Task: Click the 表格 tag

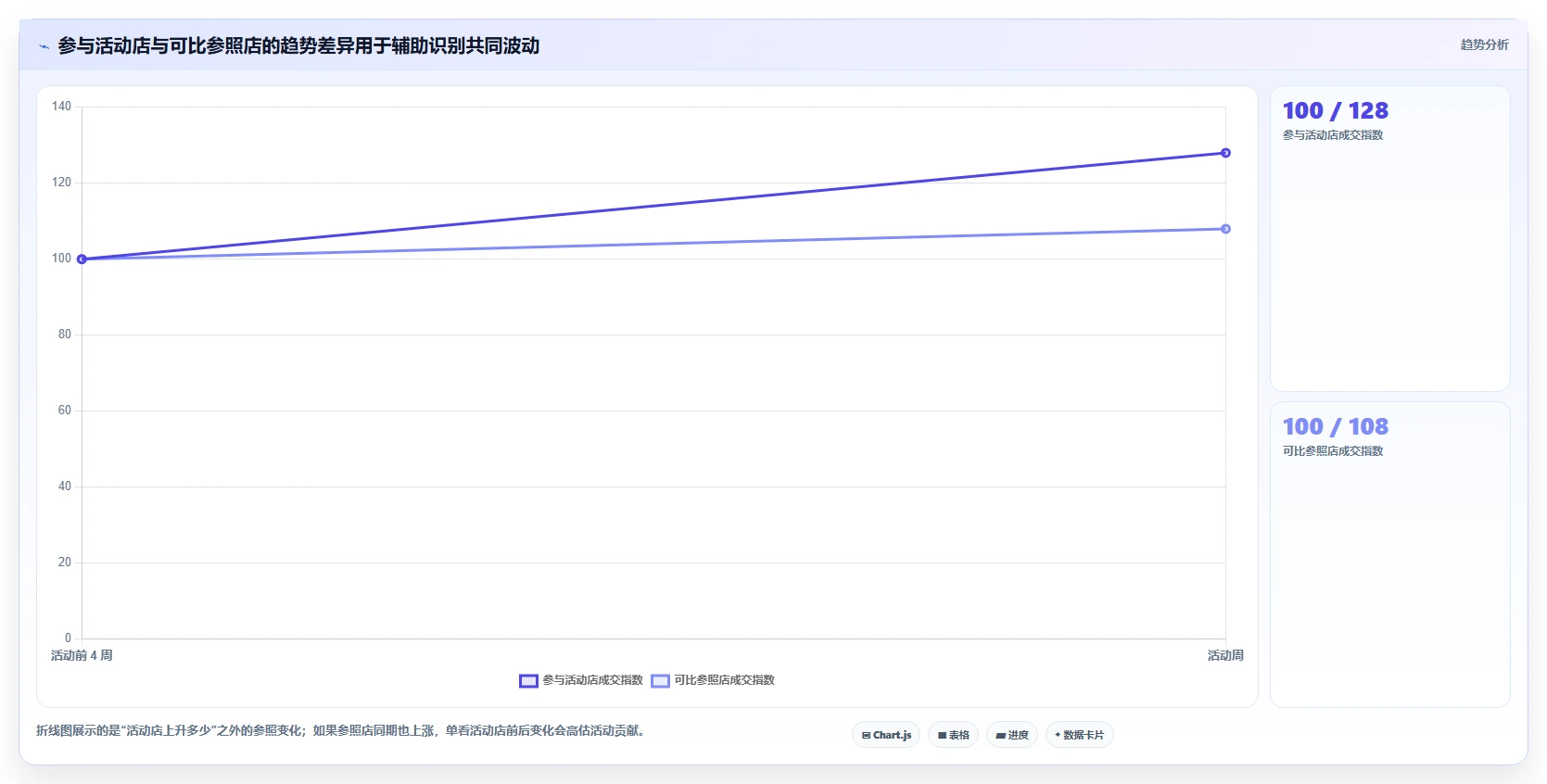Action: [953, 735]
